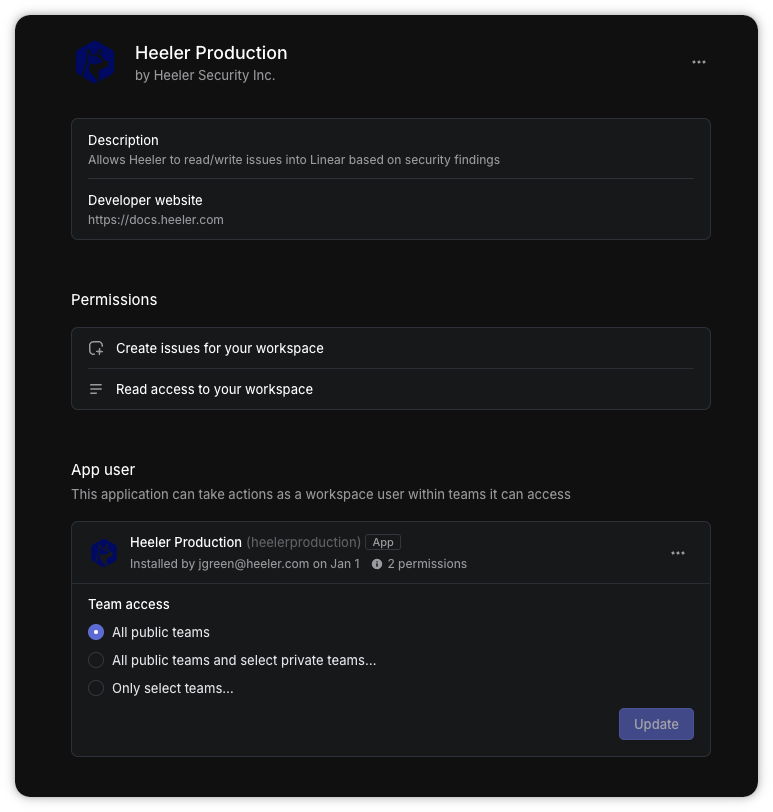The image size is (773, 812).
Task: Click the Installed by jgreen@heeler.com text
Action: (244, 564)
